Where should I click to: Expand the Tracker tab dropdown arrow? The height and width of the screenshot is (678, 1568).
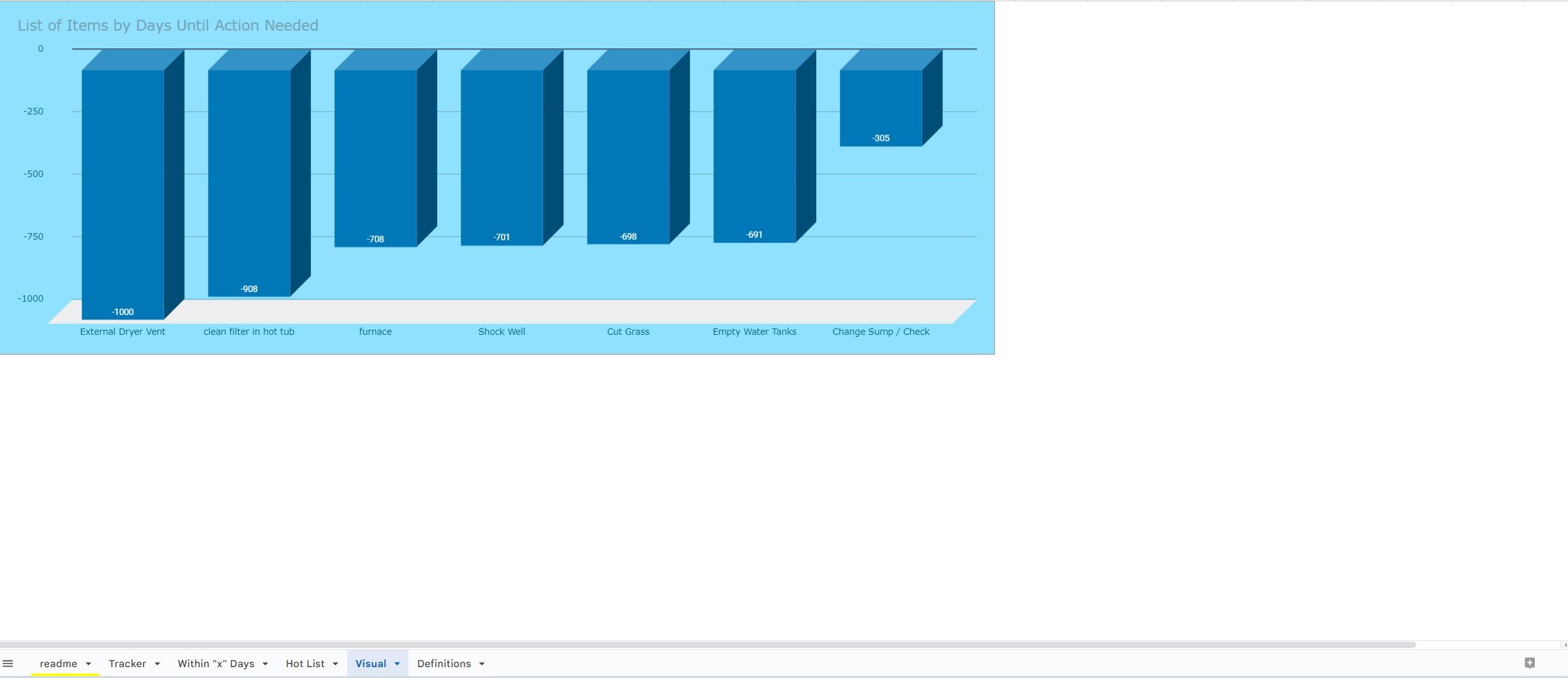click(x=157, y=664)
